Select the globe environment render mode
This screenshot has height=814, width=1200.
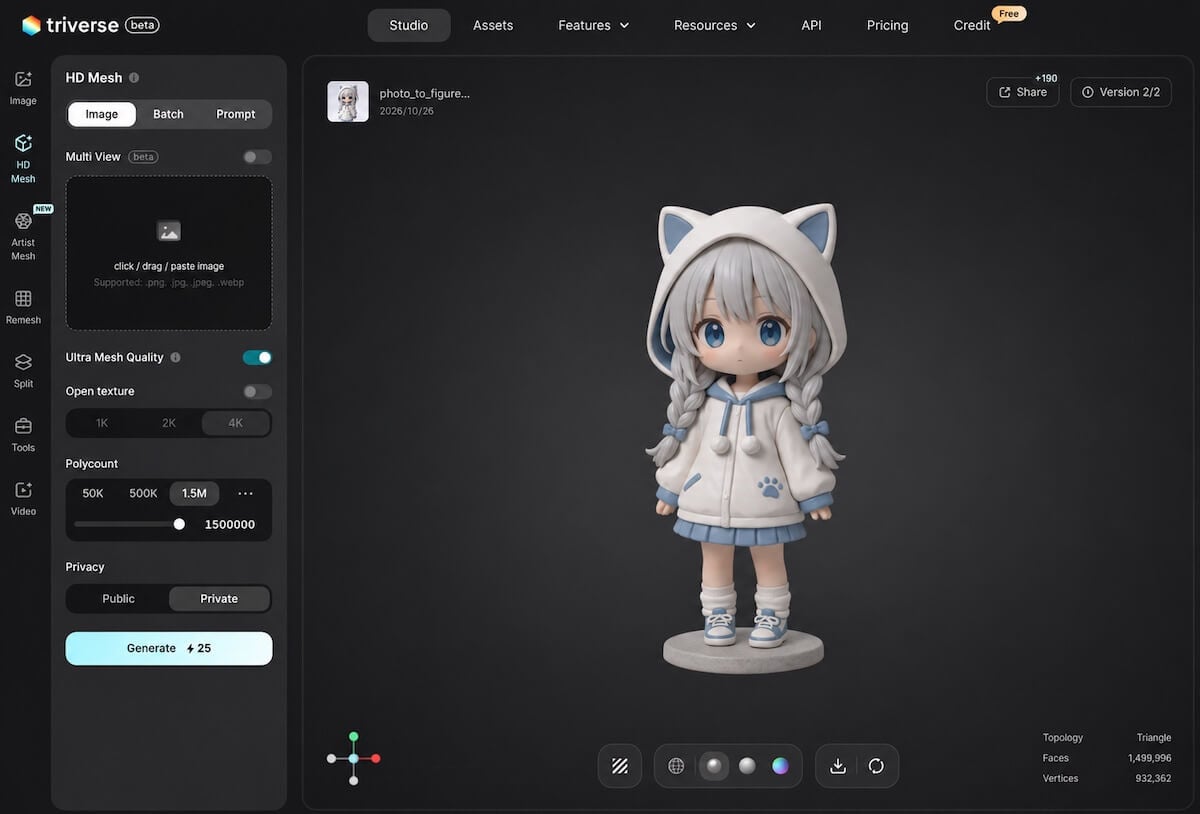[676, 766]
